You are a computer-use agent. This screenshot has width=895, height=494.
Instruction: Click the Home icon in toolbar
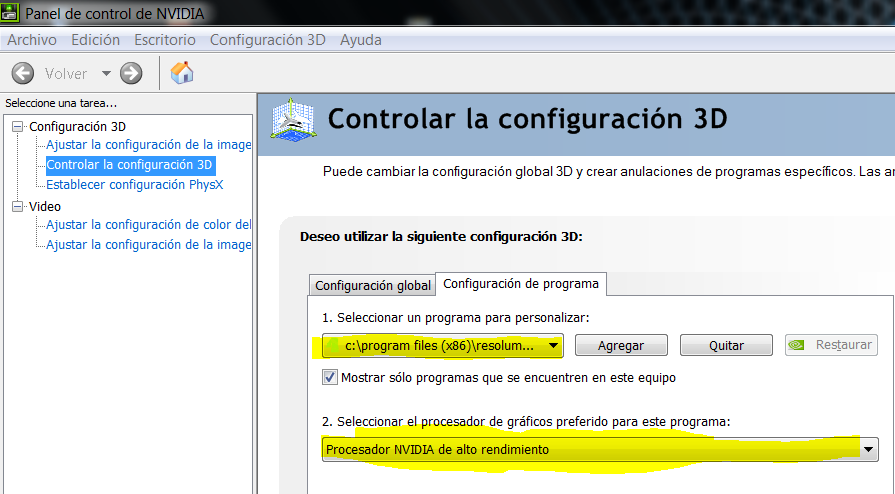click(x=182, y=73)
